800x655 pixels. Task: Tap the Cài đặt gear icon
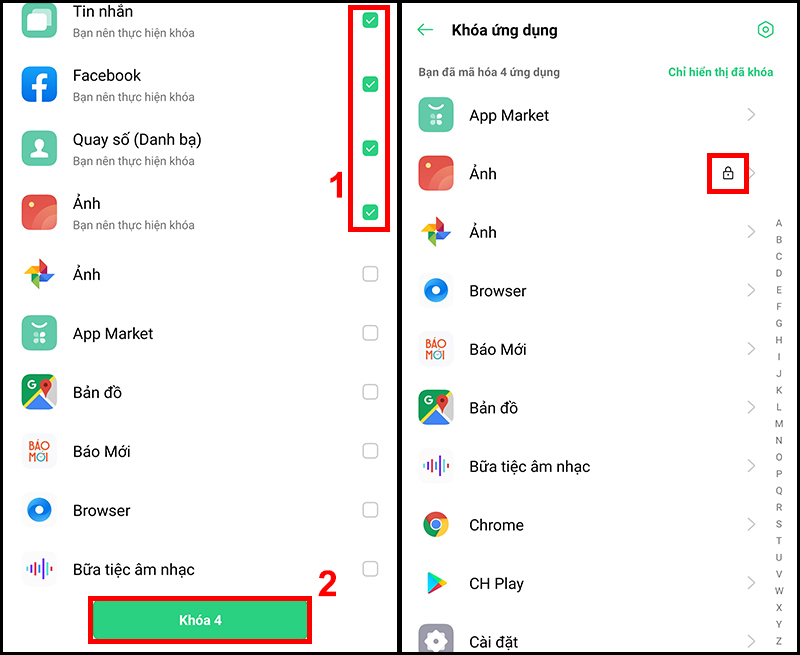click(436, 640)
